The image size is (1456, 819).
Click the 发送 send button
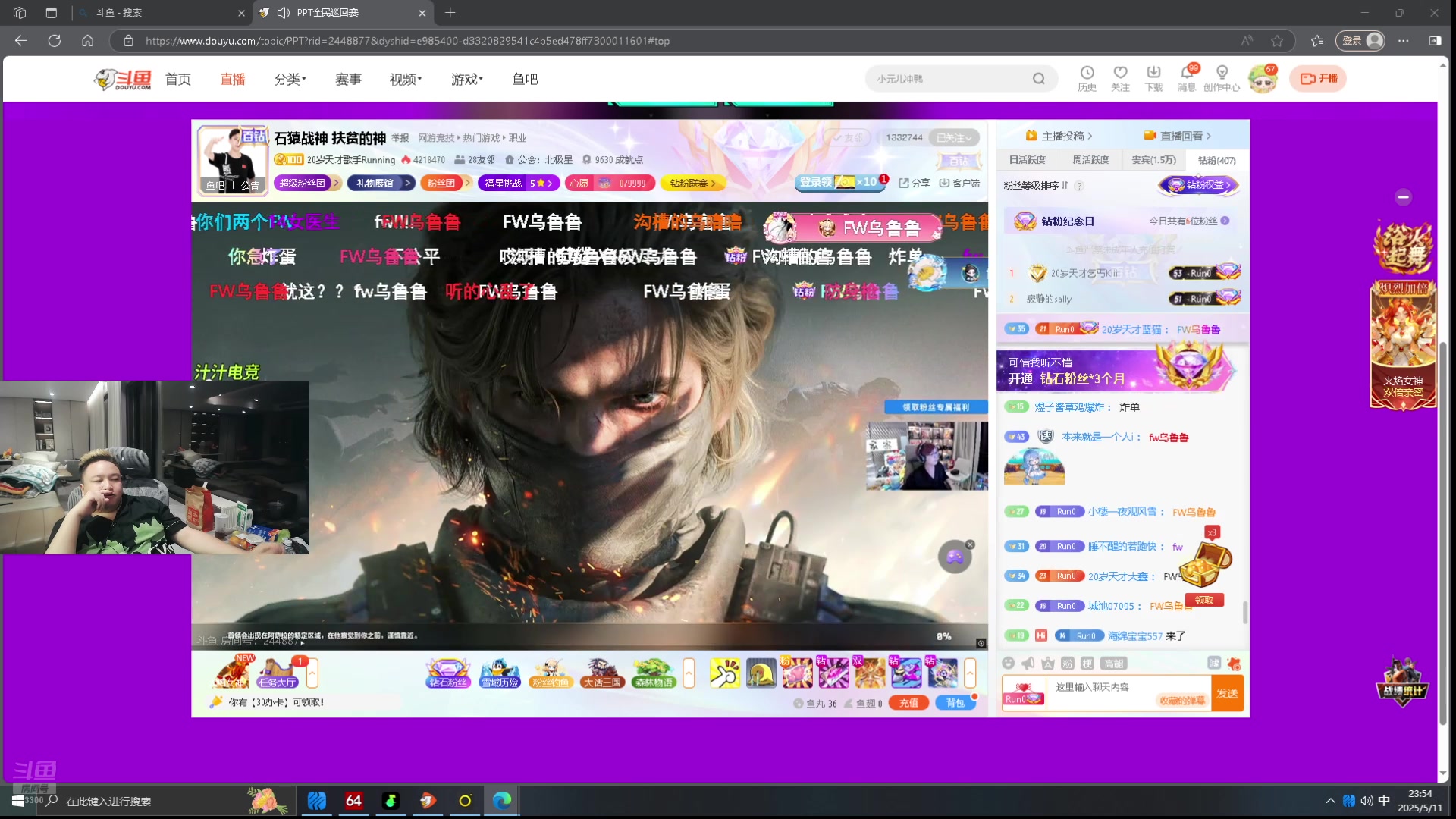[1227, 693]
